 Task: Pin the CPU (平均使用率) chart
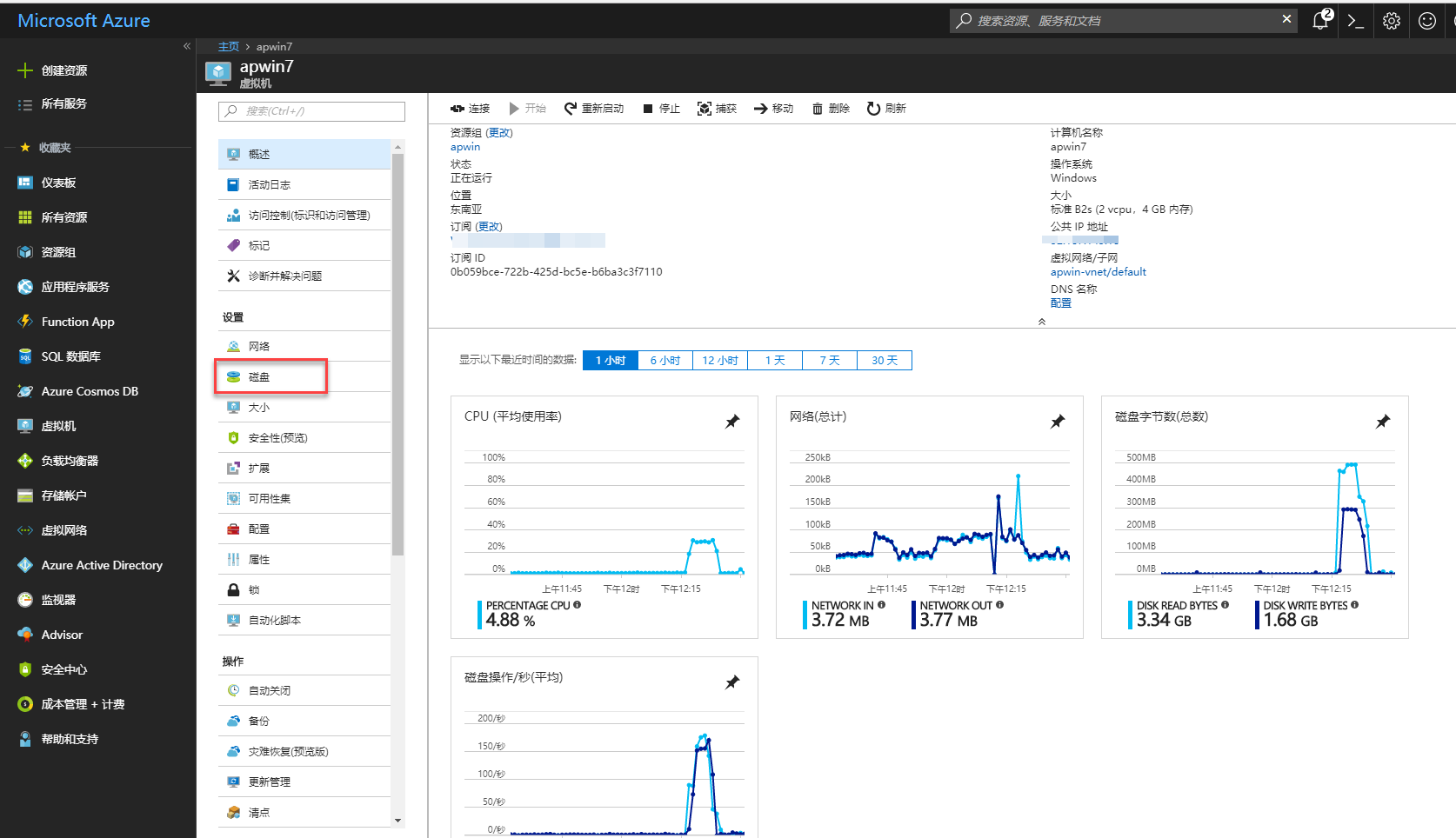pyautogui.click(x=732, y=422)
